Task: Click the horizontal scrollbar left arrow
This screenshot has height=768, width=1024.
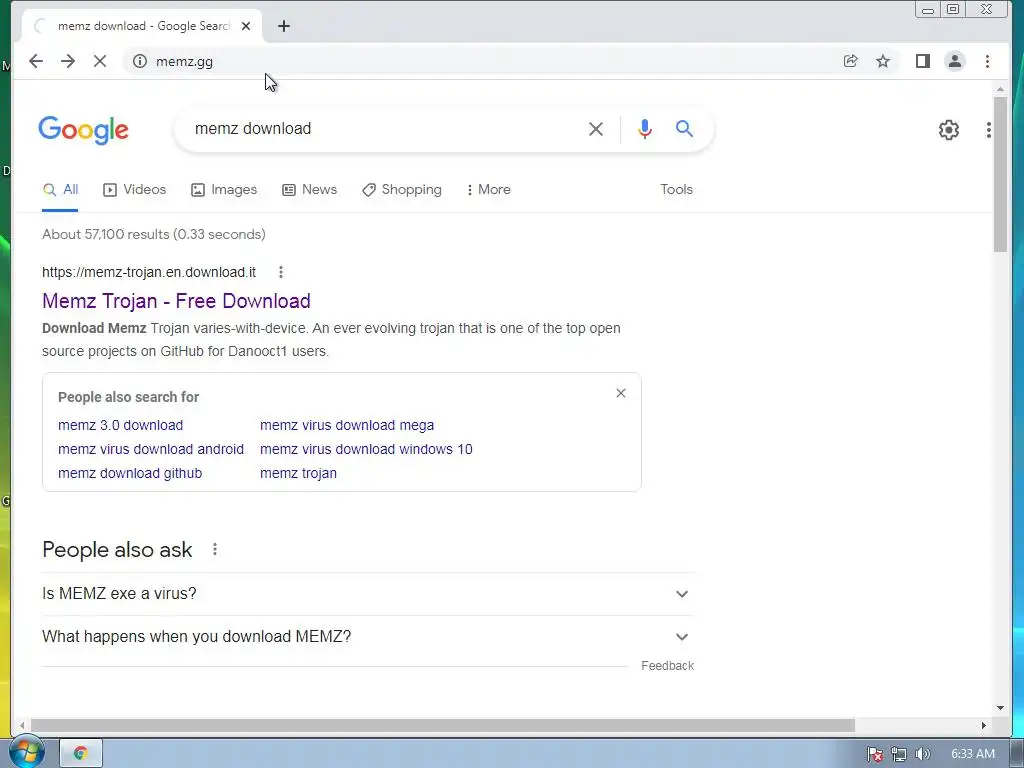Action: tap(22, 726)
